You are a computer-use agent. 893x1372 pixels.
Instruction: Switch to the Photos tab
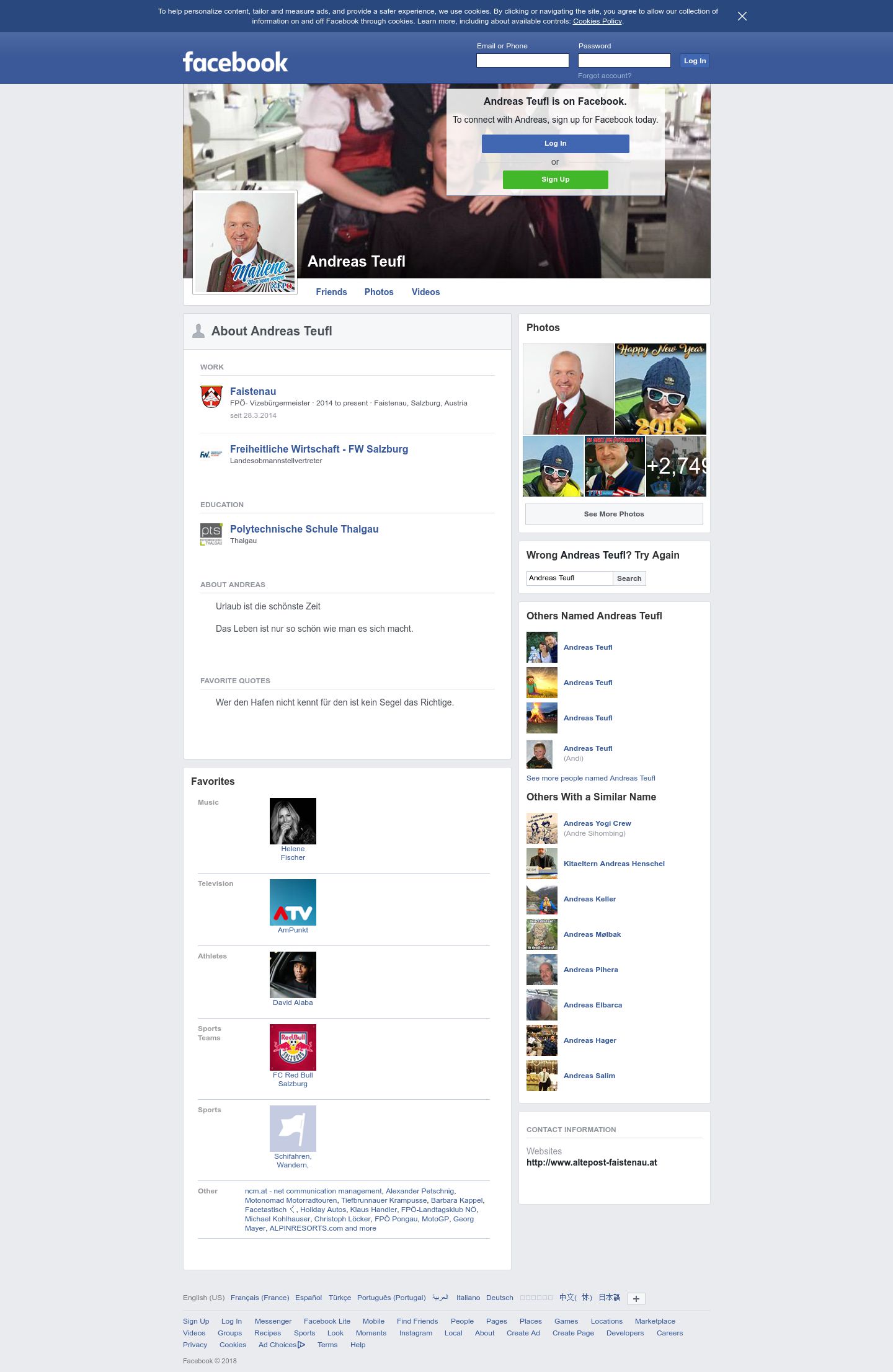click(379, 292)
